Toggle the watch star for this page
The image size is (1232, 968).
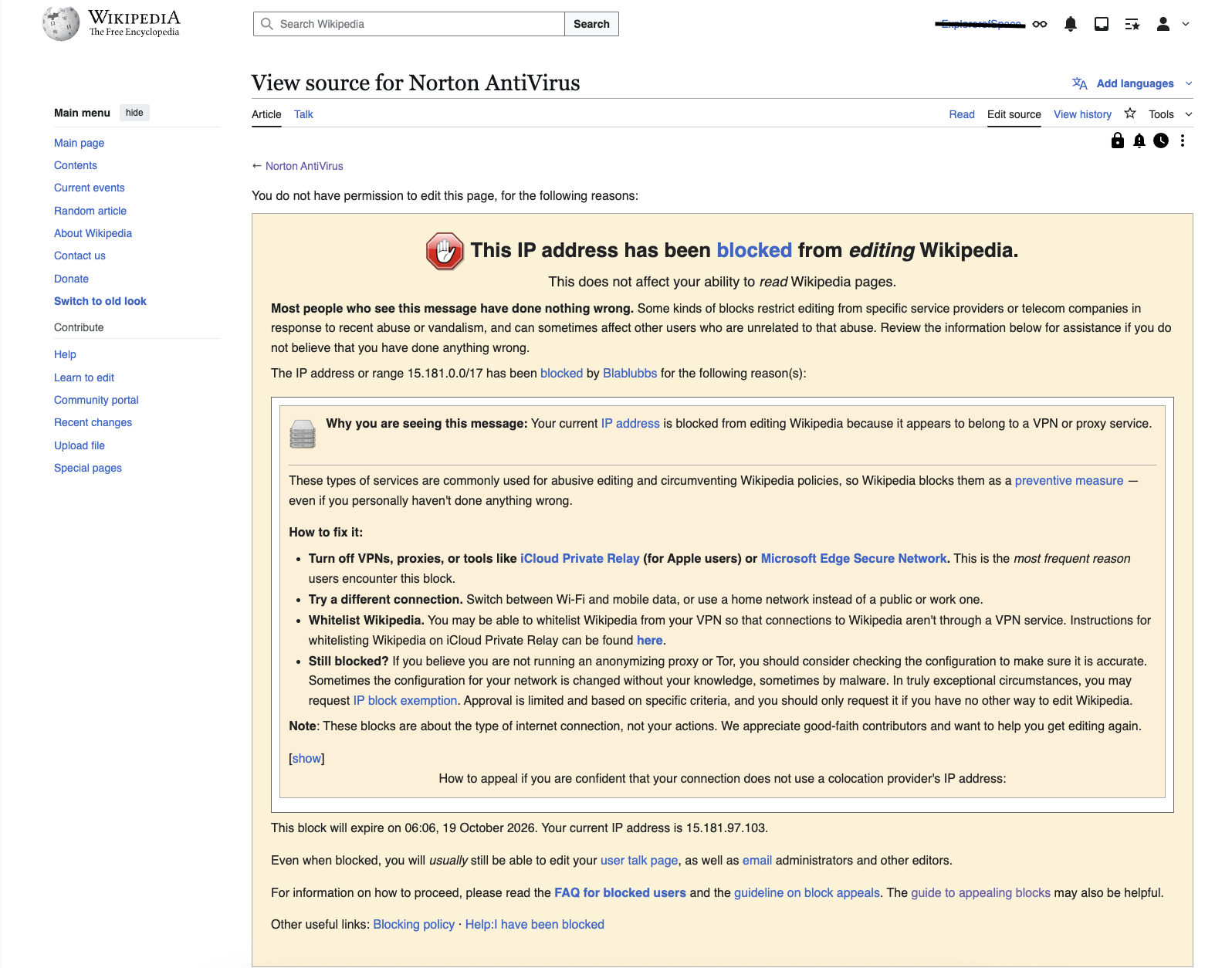coord(1130,113)
